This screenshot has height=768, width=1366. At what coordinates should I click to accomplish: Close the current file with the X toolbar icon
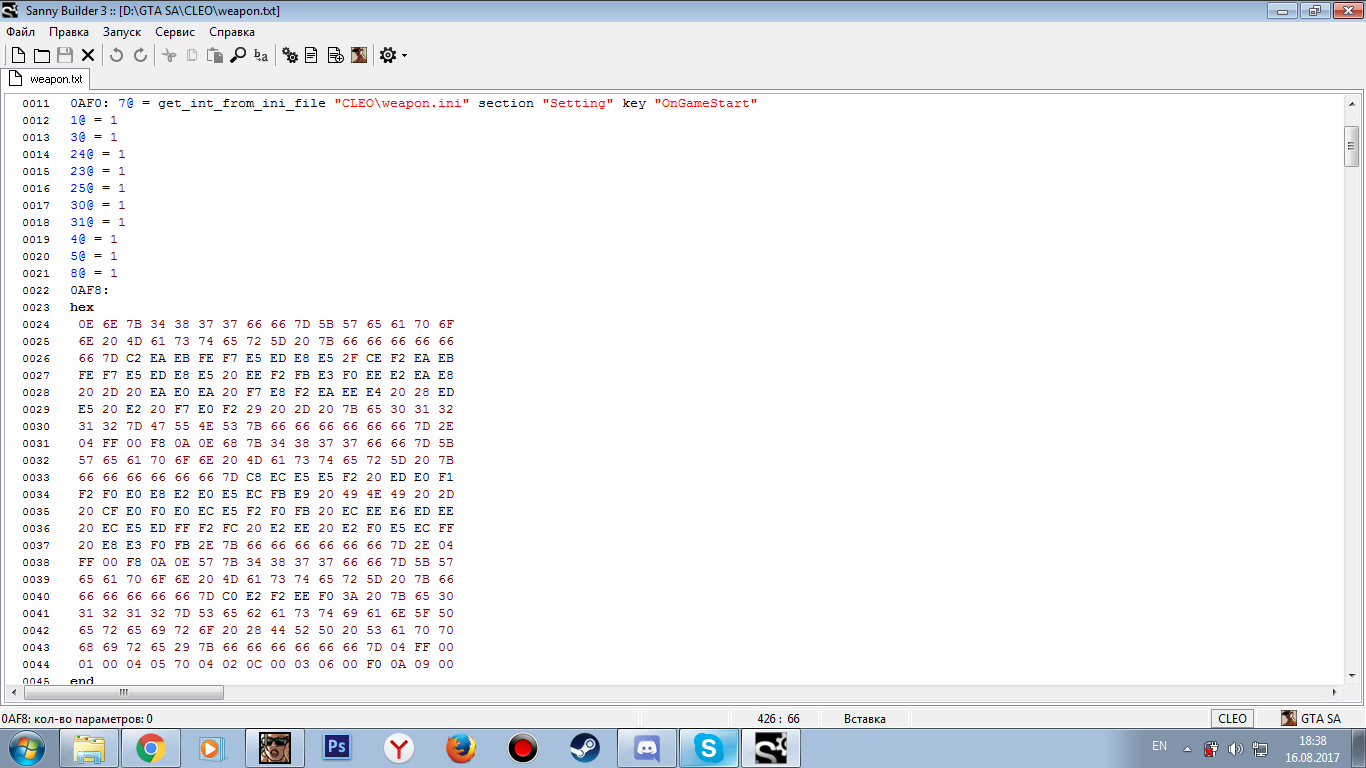(88, 56)
